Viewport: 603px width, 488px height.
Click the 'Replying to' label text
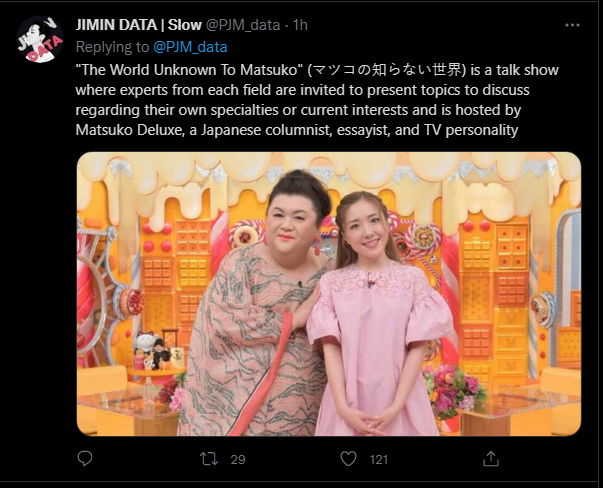click(112, 47)
